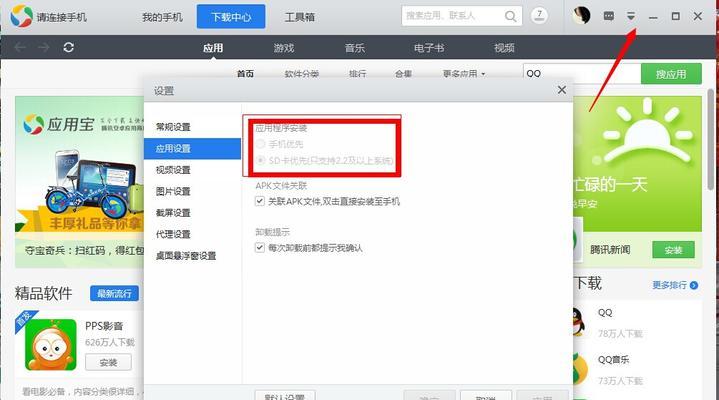This screenshot has width=719, height=400.
Task: Toggle 关联APK文件 checkbox
Action: (260, 201)
